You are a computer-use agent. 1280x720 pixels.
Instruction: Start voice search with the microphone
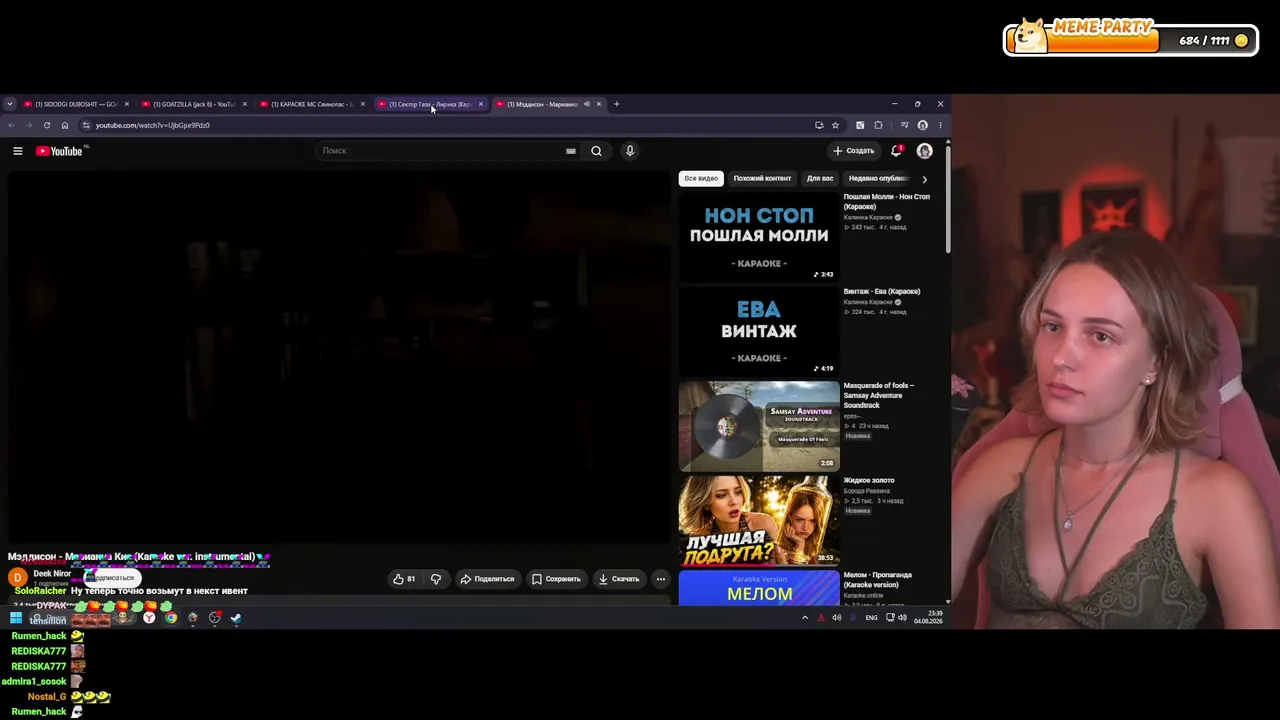click(629, 151)
